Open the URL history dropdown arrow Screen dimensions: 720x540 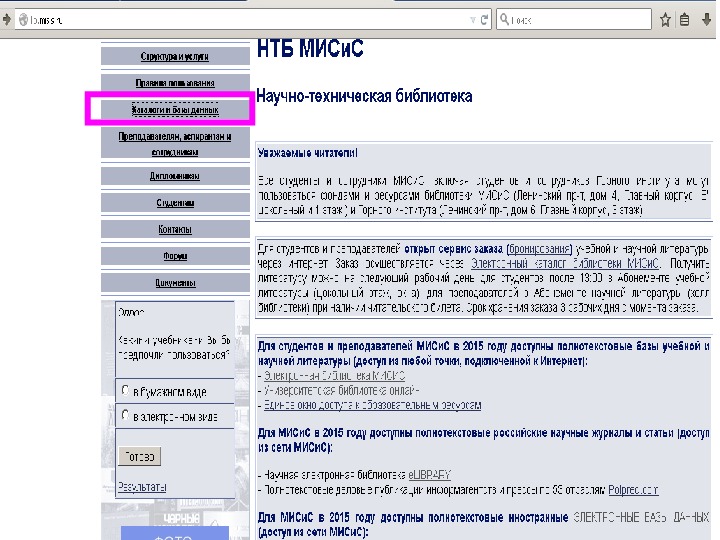[x=472, y=20]
